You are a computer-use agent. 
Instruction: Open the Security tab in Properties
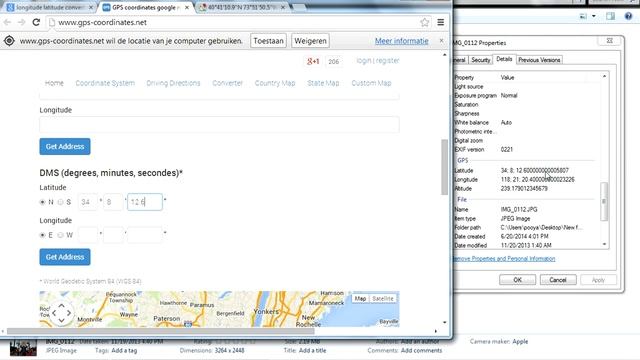pyautogui.click(x=480, y=60)
